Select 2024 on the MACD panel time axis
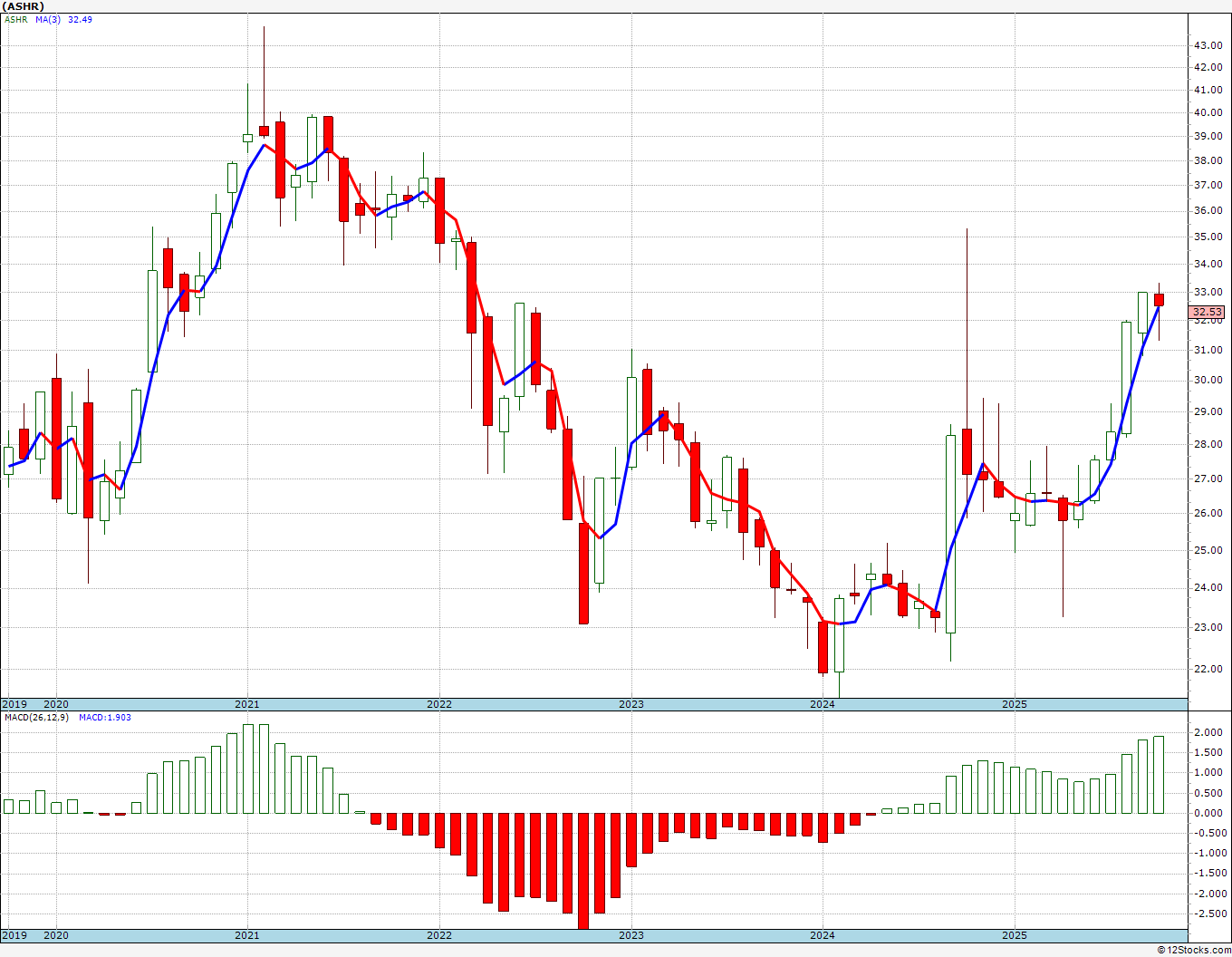Screen dimensions: 1232x957 point(823,935)
